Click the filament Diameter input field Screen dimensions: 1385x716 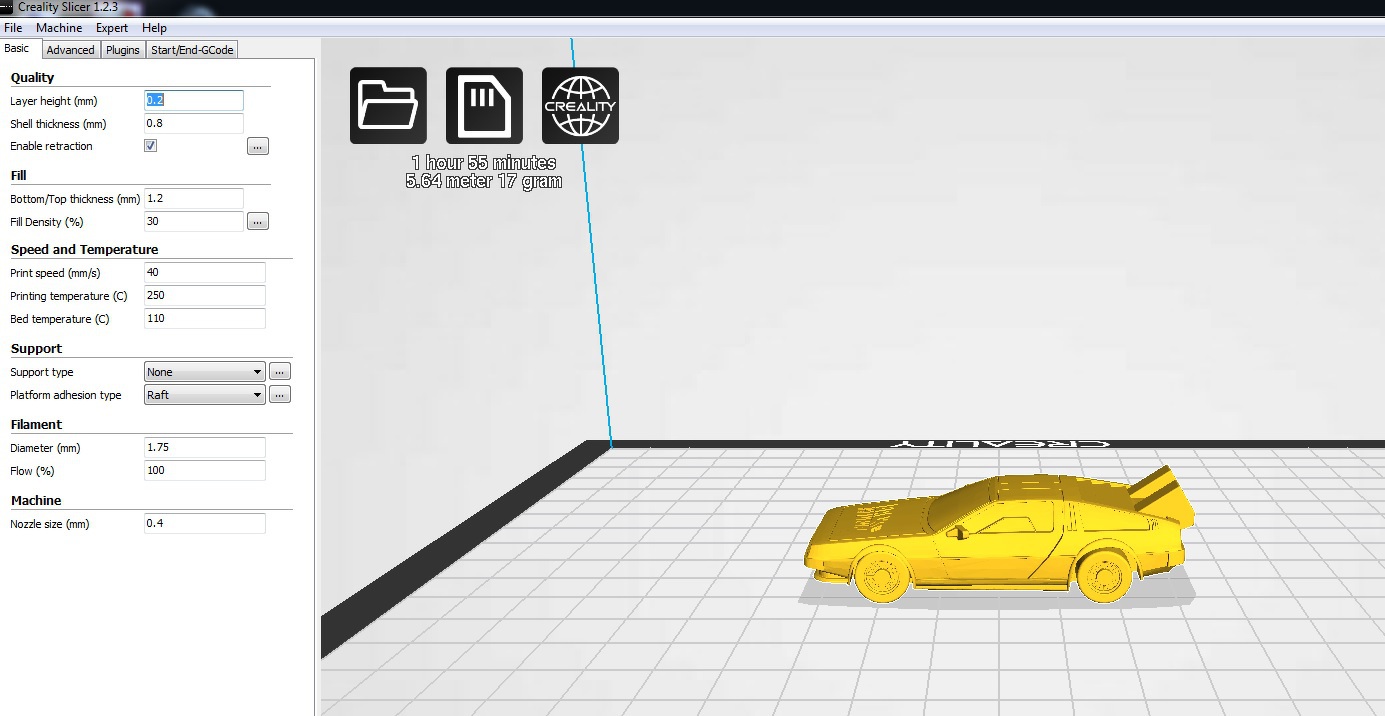pyautogui.click(x=205, y=448)
